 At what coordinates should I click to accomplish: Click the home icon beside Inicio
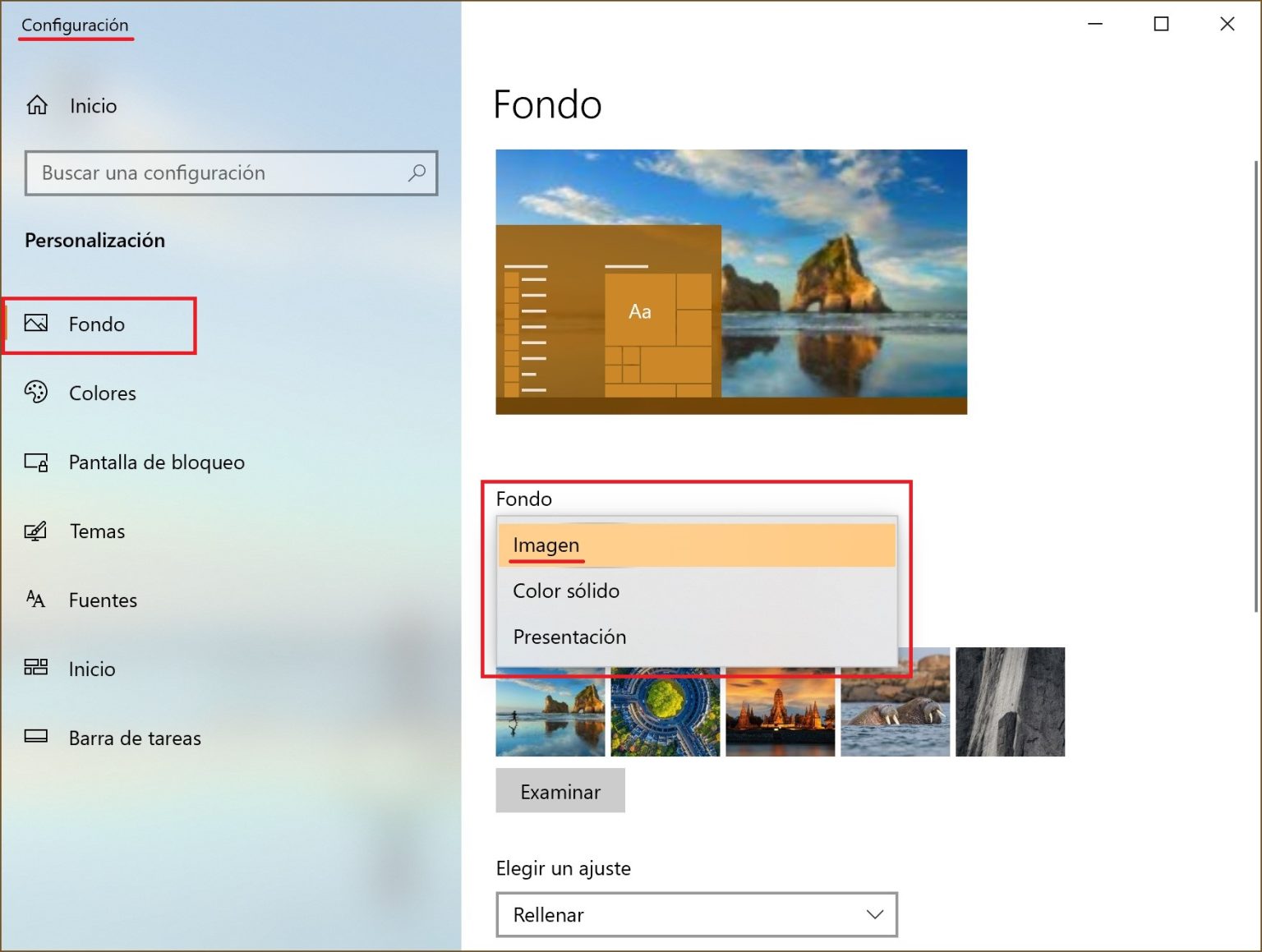pos(37,105)
